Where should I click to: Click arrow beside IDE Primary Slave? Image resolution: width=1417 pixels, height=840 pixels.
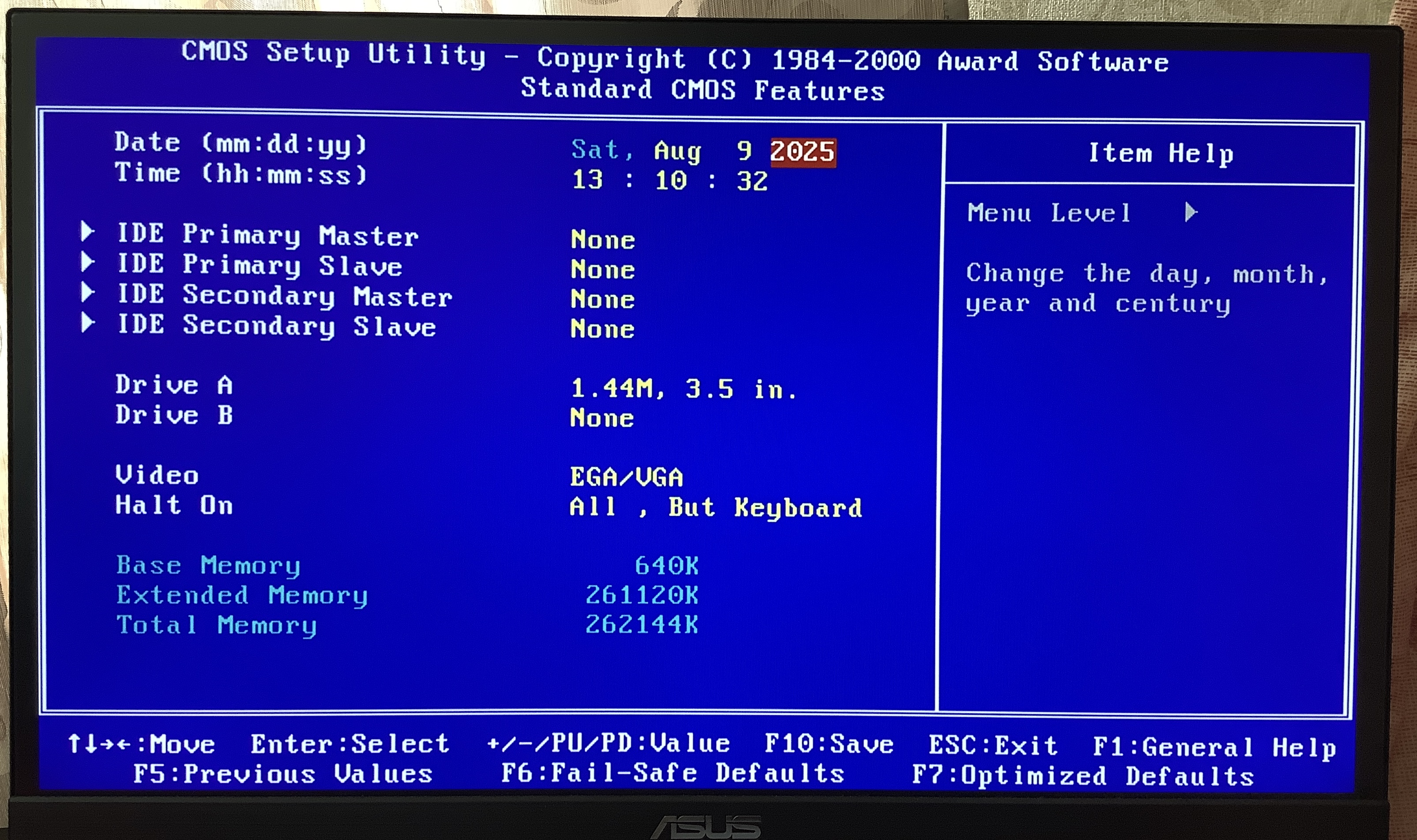(x=87, y=262)
